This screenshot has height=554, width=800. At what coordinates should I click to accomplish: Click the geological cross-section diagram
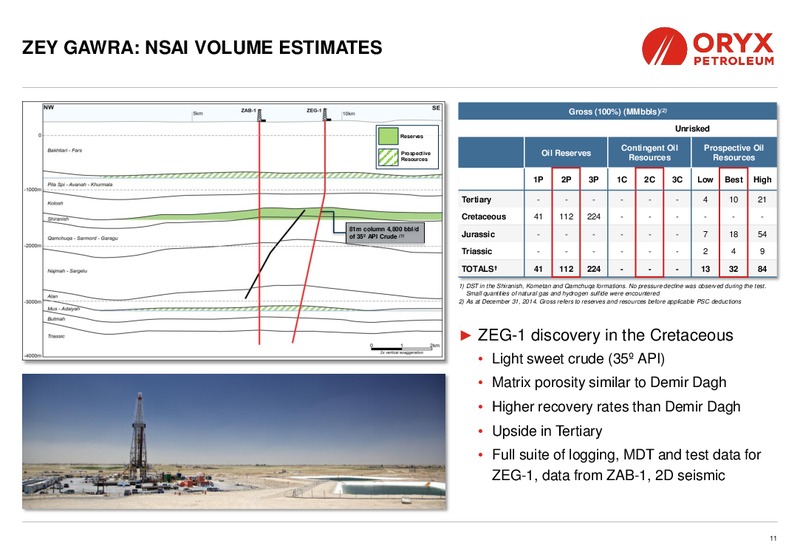(x=234, y=231)
